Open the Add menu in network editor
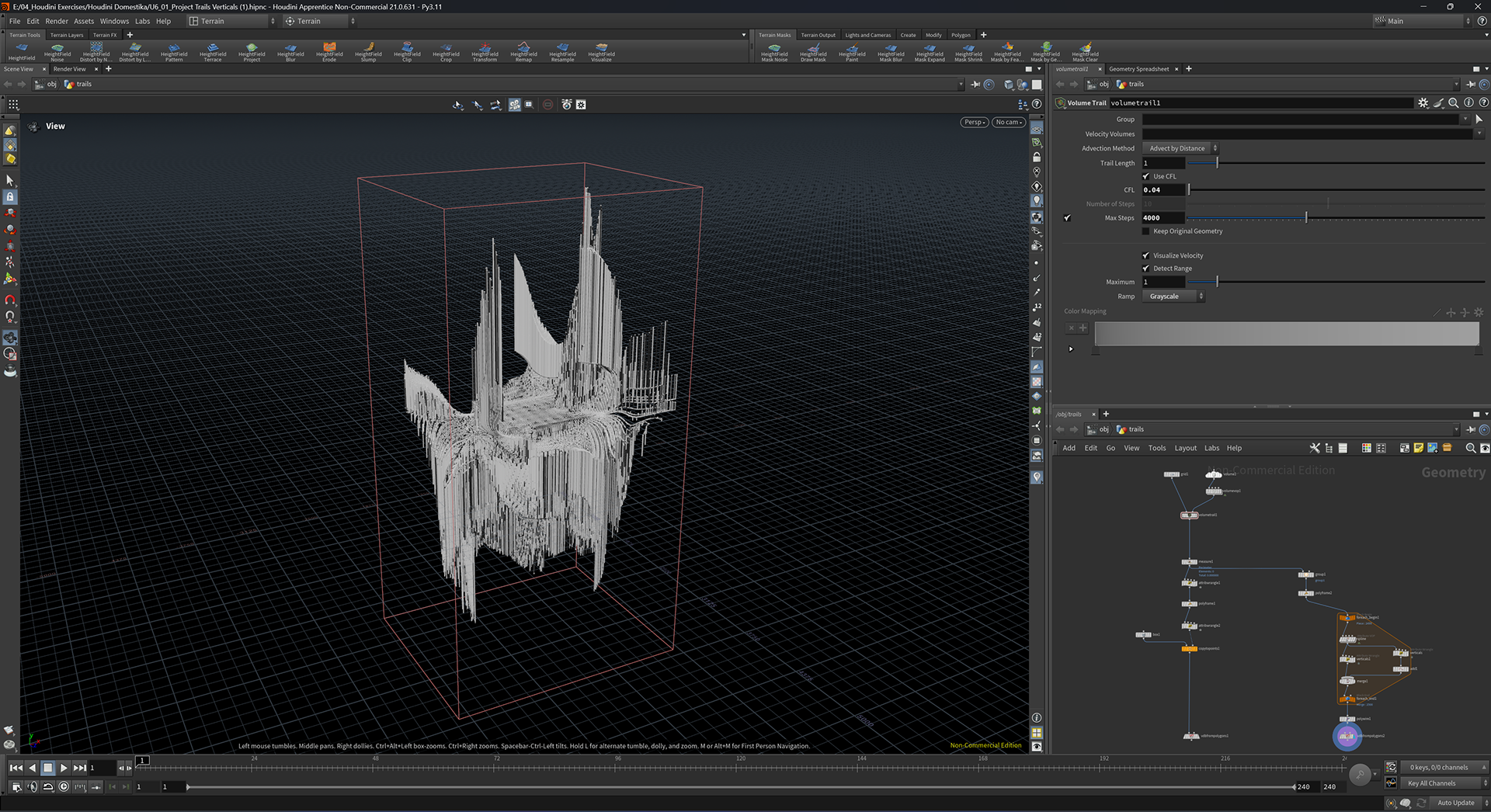This screenshot has width=1491, height=812. click(1069, 448)
